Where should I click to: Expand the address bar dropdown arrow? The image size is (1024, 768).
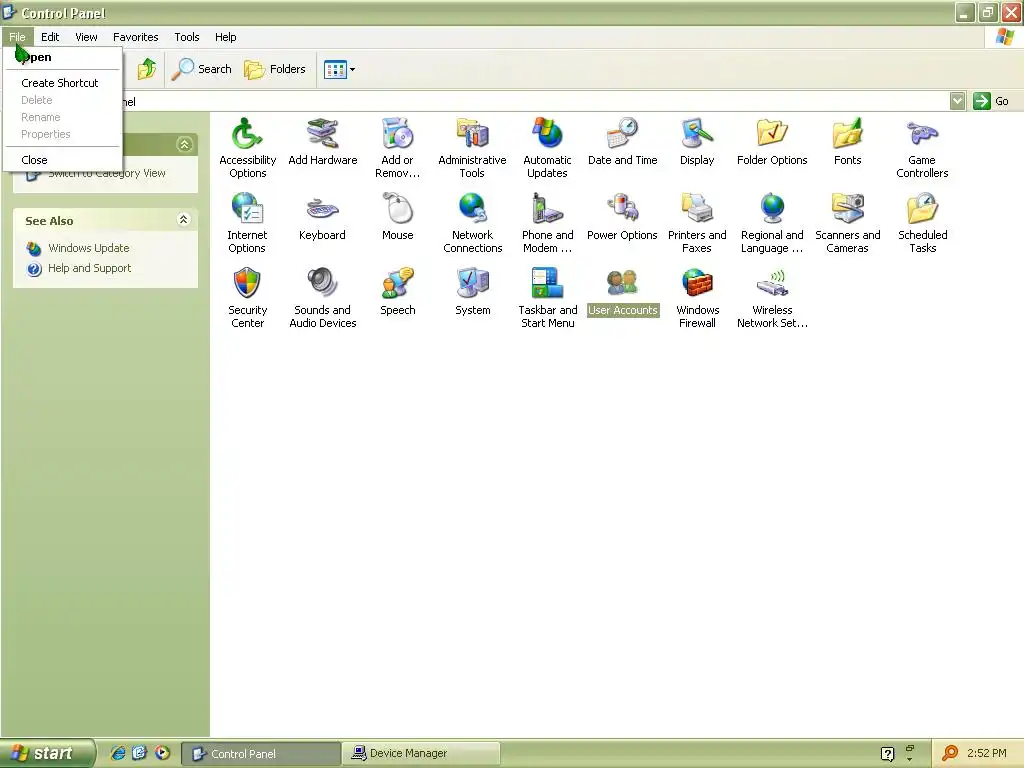(957, 101)
